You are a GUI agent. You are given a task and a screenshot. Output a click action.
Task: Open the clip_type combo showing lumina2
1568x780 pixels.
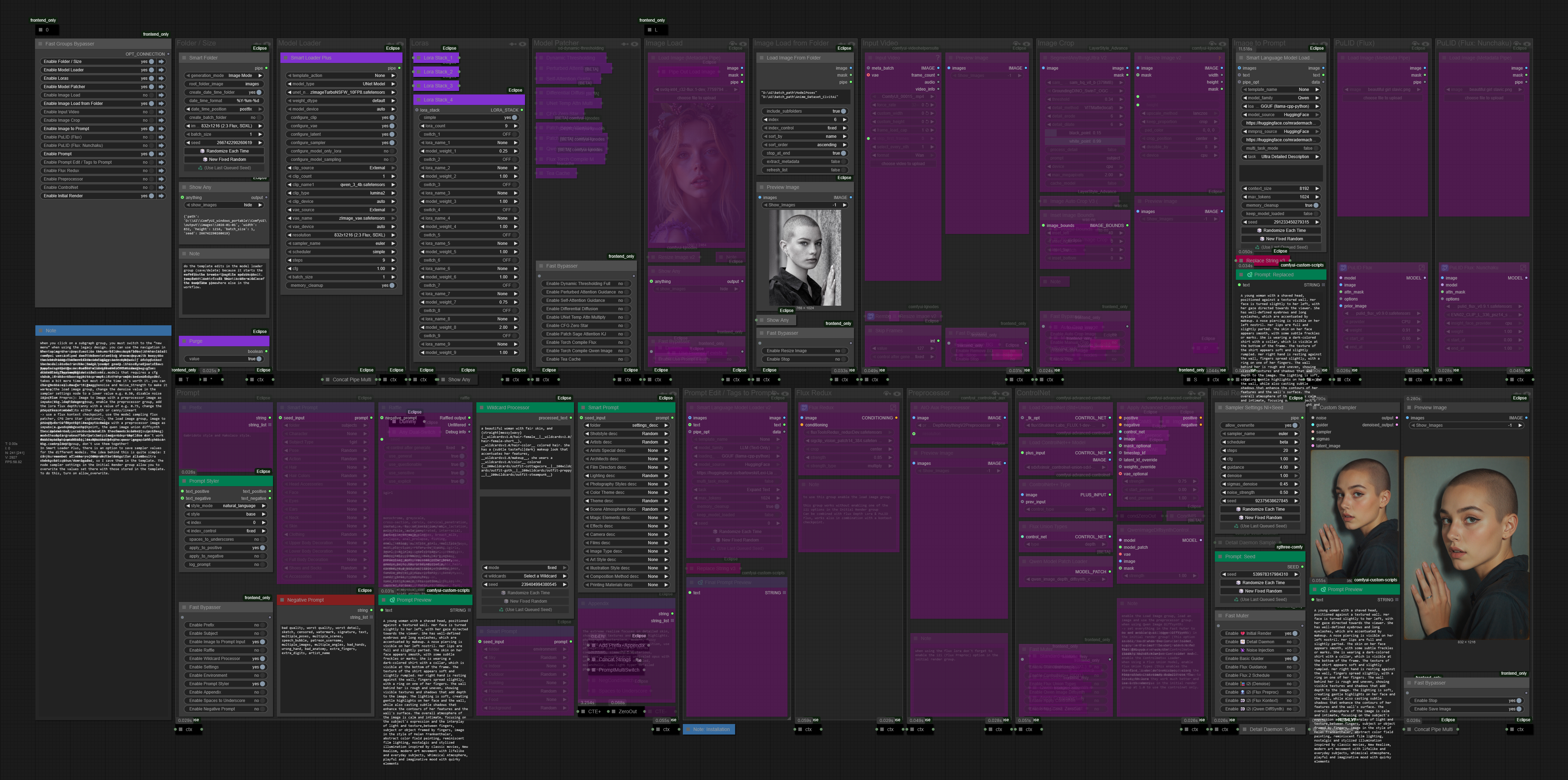click(x=342, y=193)
